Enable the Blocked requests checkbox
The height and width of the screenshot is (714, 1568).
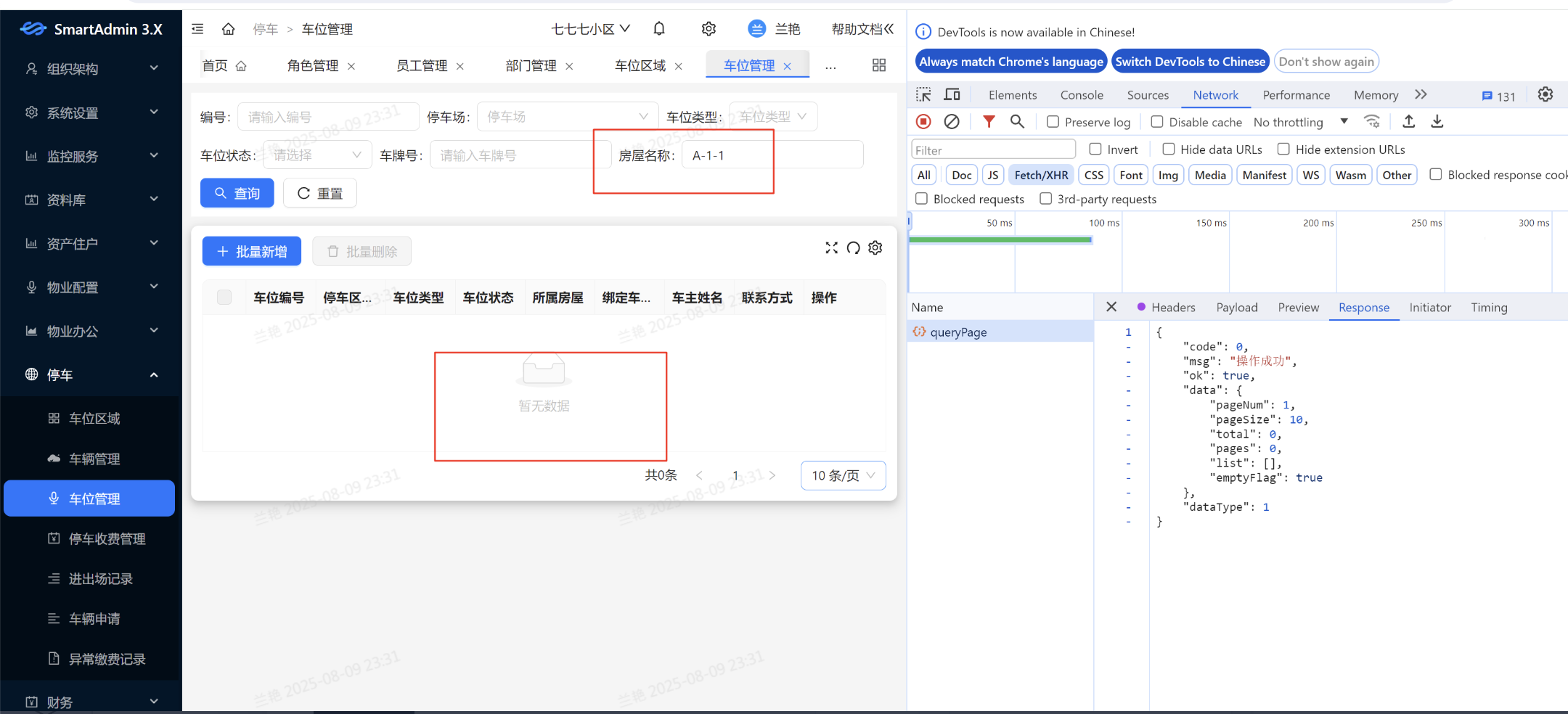click(x=922, y=198)
